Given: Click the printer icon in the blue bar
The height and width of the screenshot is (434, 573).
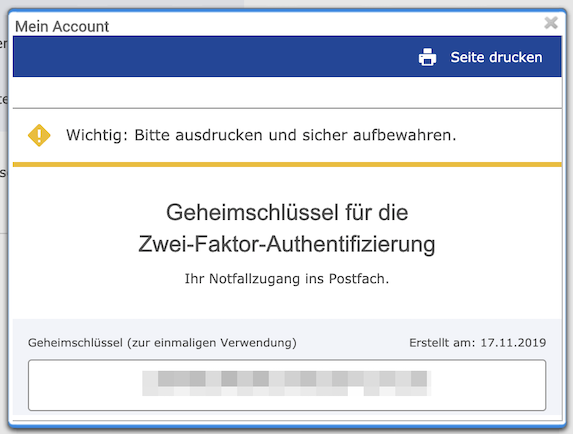Looking at the screenshot, I should pos(427,57).
